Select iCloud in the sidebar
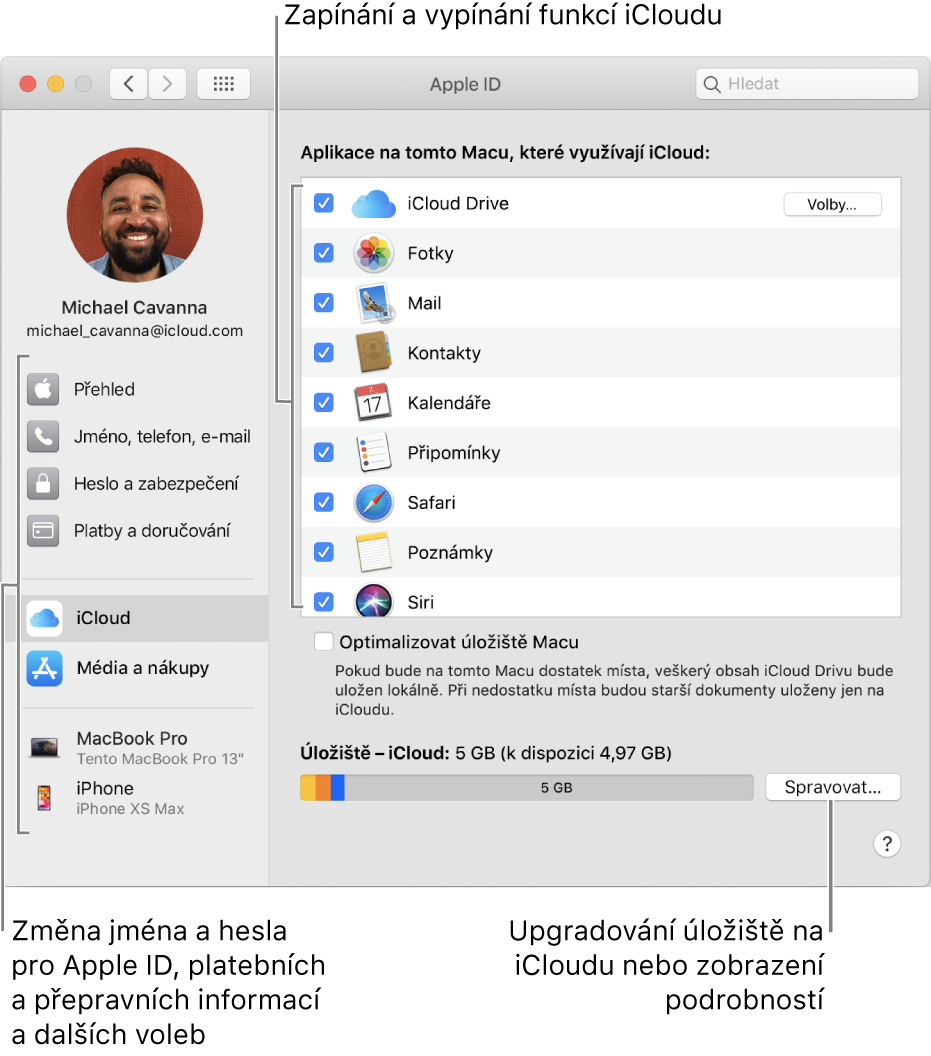 click(x=137, y=618)
